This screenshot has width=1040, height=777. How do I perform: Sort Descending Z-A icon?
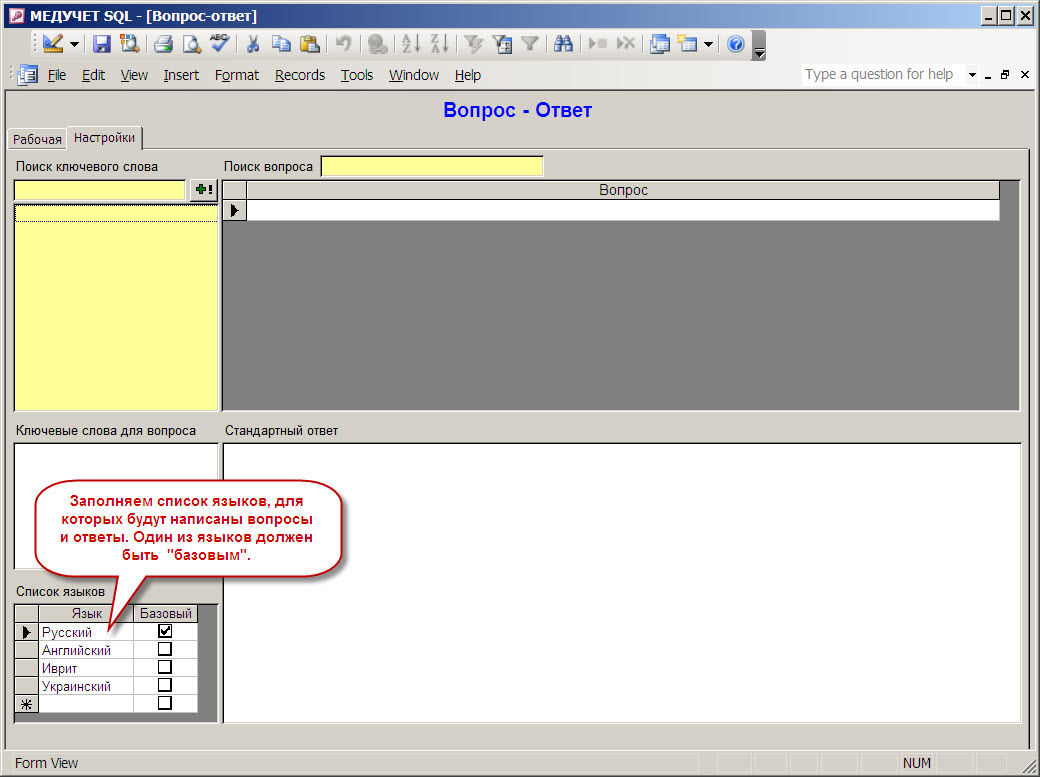coord(439,44)
